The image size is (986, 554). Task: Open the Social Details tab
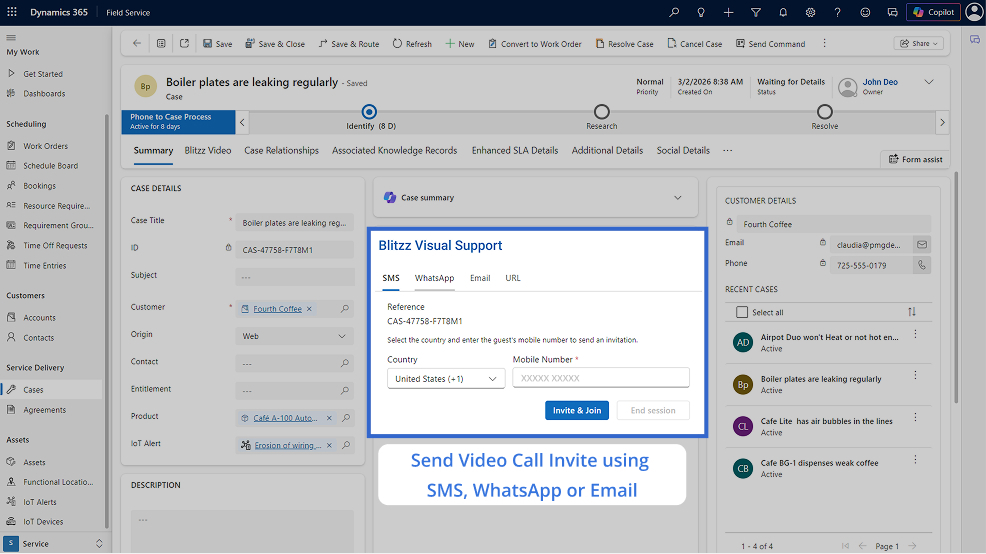[x=683, y=150]
